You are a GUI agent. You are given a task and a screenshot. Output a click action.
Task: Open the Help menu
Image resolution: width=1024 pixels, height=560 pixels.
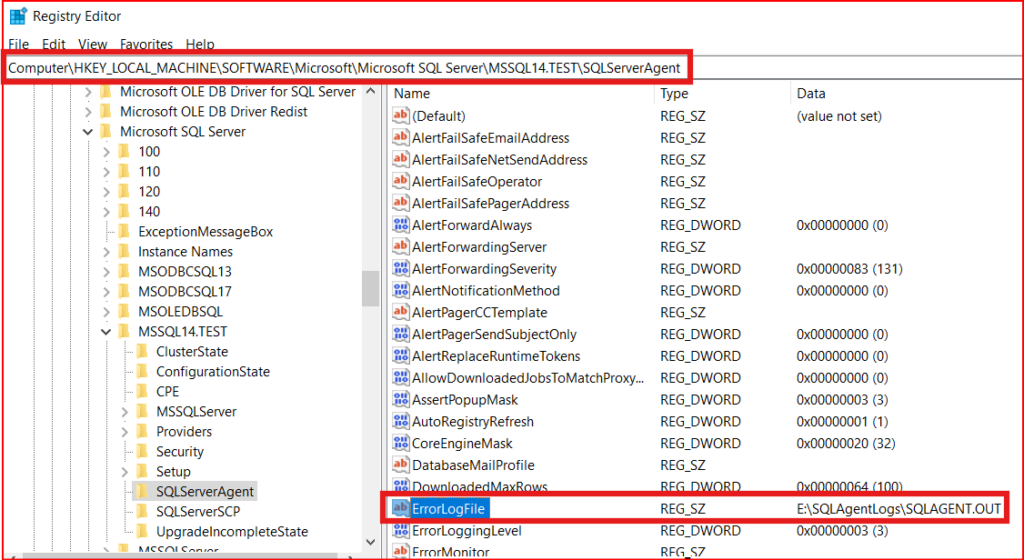(x=200, y=44)
